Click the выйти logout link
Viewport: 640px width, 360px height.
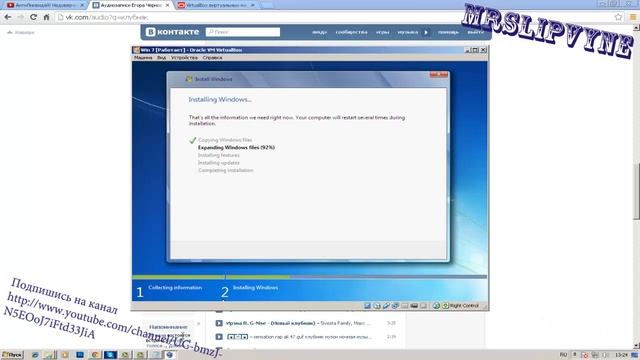(475, 32)
